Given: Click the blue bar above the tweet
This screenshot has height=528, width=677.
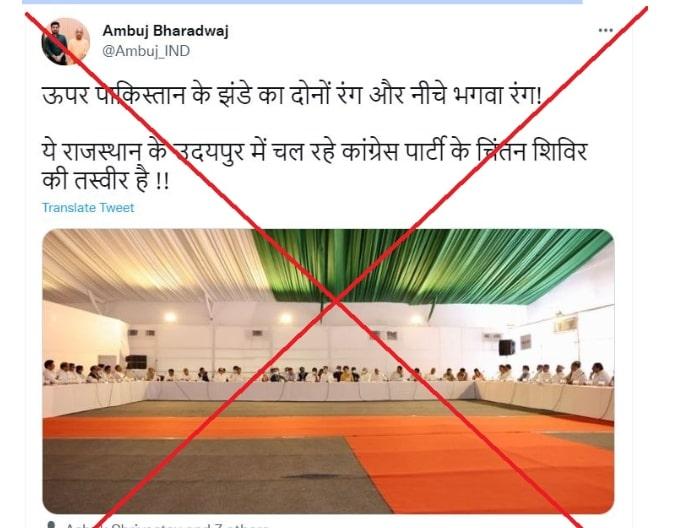Looking at the screenshot, I should tap(302, 2).
